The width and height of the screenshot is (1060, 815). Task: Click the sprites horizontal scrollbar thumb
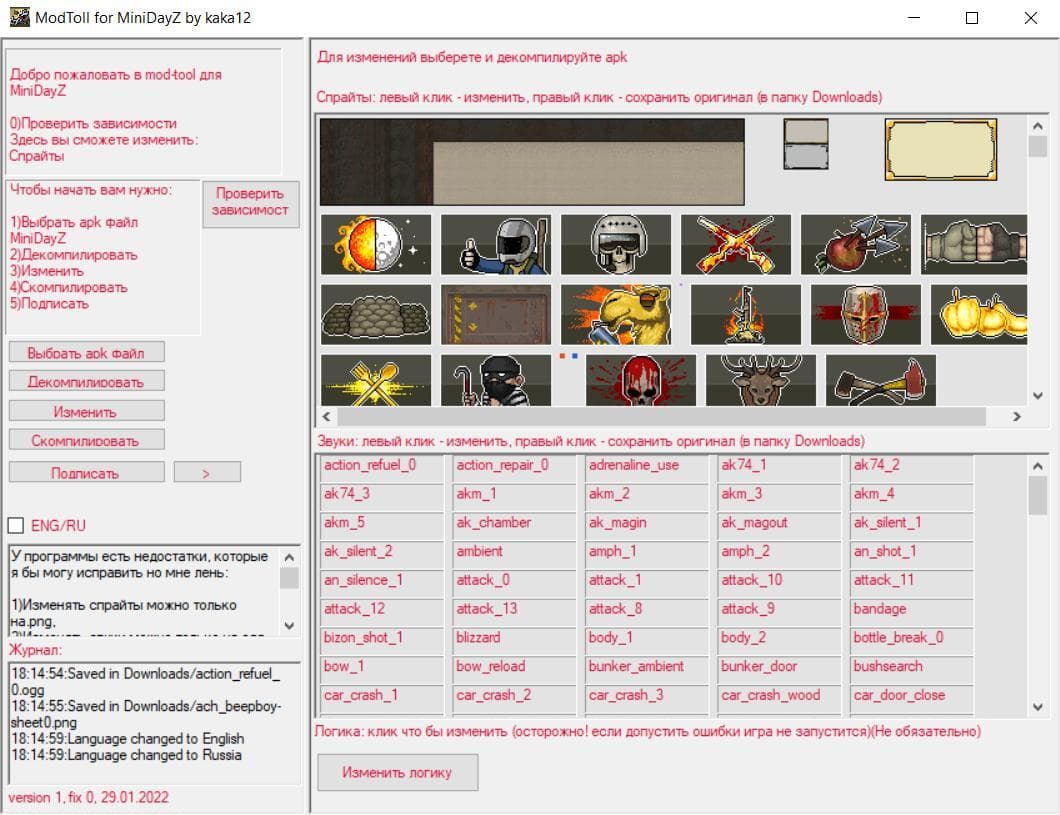(661, 417)
